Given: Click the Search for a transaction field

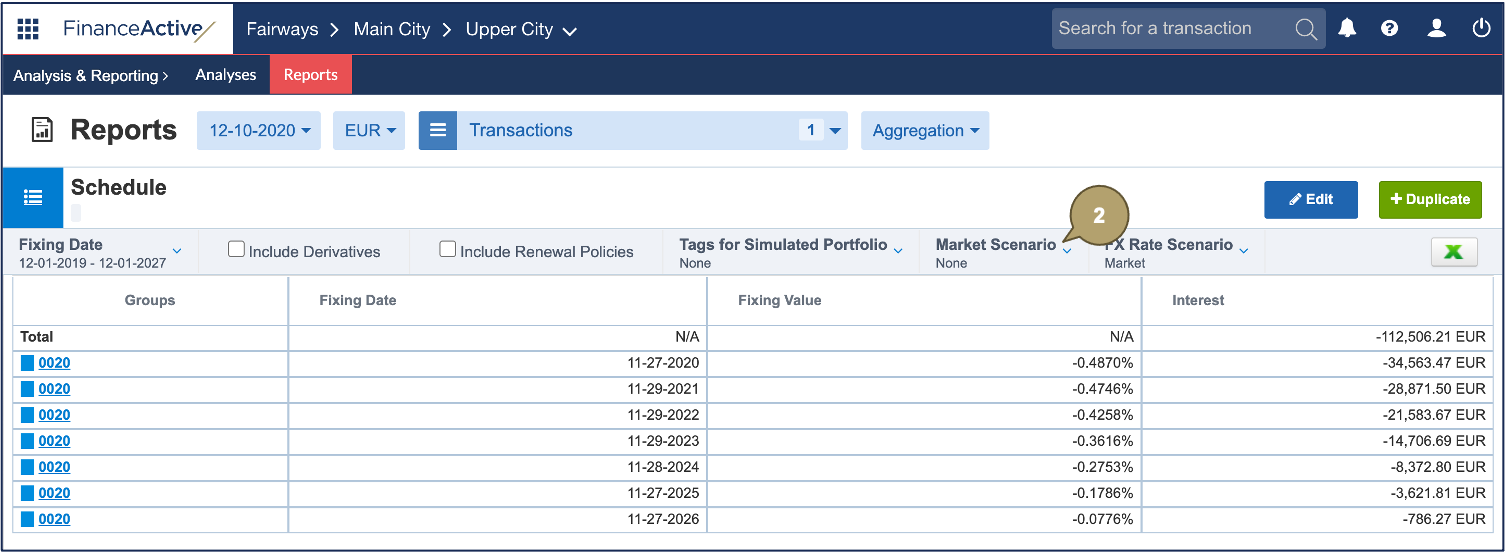Looking at the screenshot, I should [1170, 29].
